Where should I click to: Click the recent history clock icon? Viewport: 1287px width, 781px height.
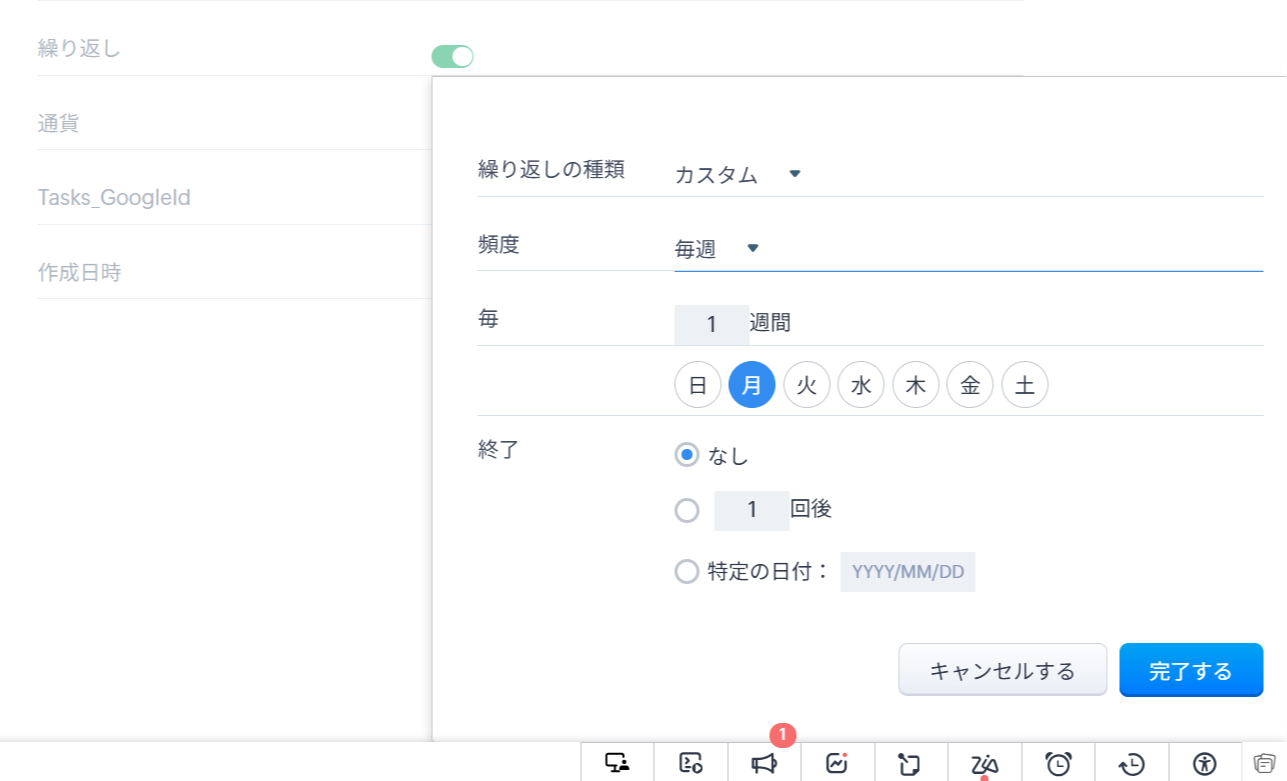(x=1132, y=764)
